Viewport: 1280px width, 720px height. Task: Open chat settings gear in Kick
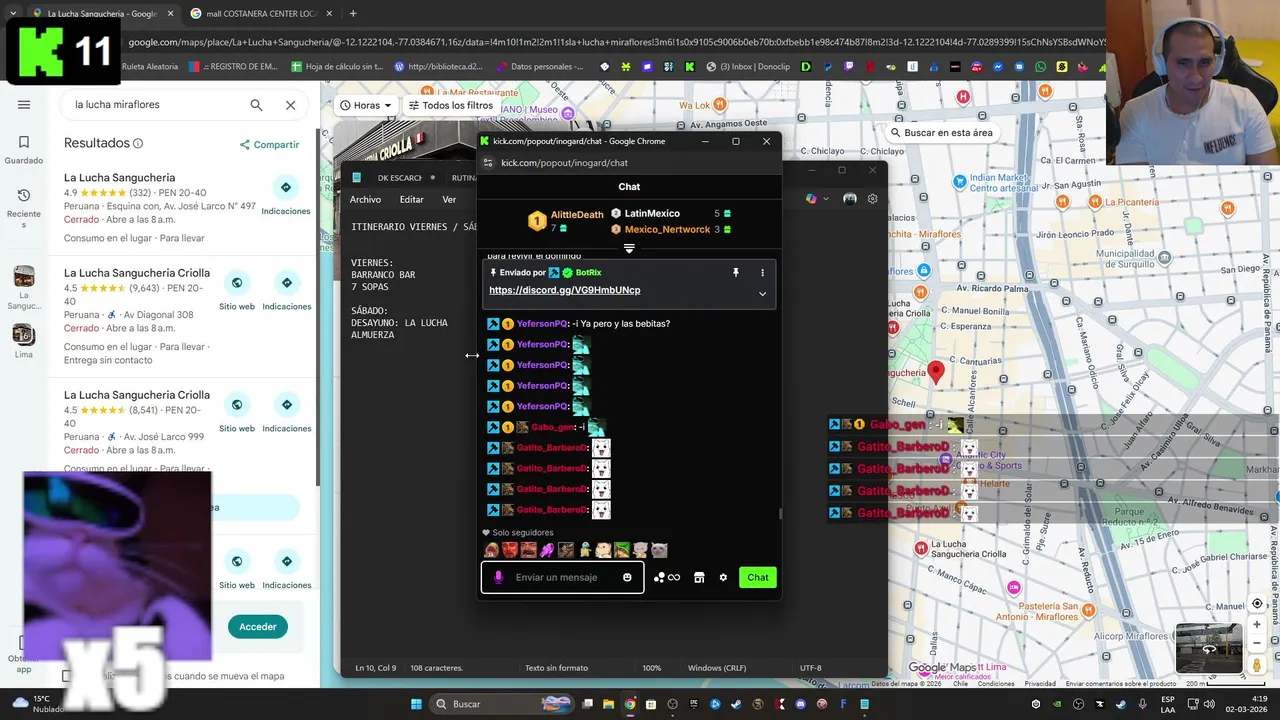723,577
